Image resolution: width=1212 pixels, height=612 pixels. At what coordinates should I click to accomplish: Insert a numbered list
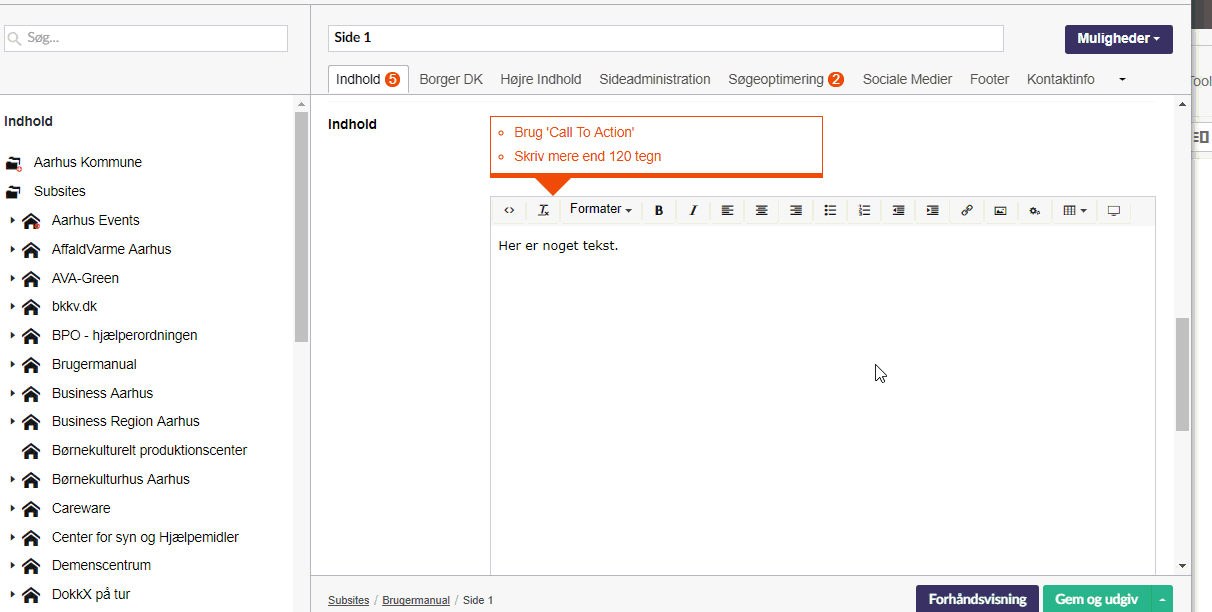[864, 210]
